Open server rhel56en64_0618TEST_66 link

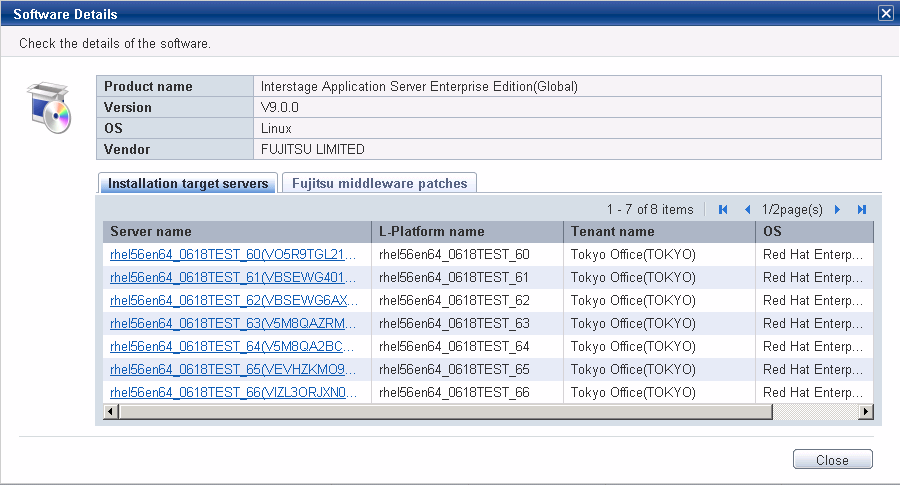point(234,392)
